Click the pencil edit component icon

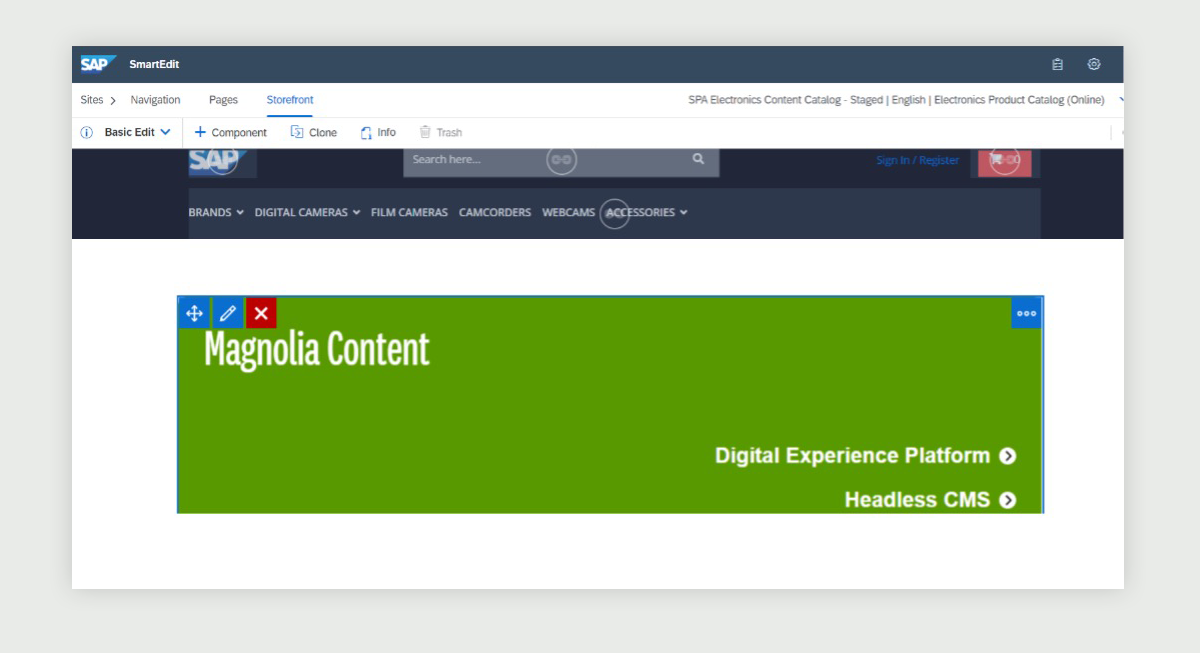coord(228,313)
